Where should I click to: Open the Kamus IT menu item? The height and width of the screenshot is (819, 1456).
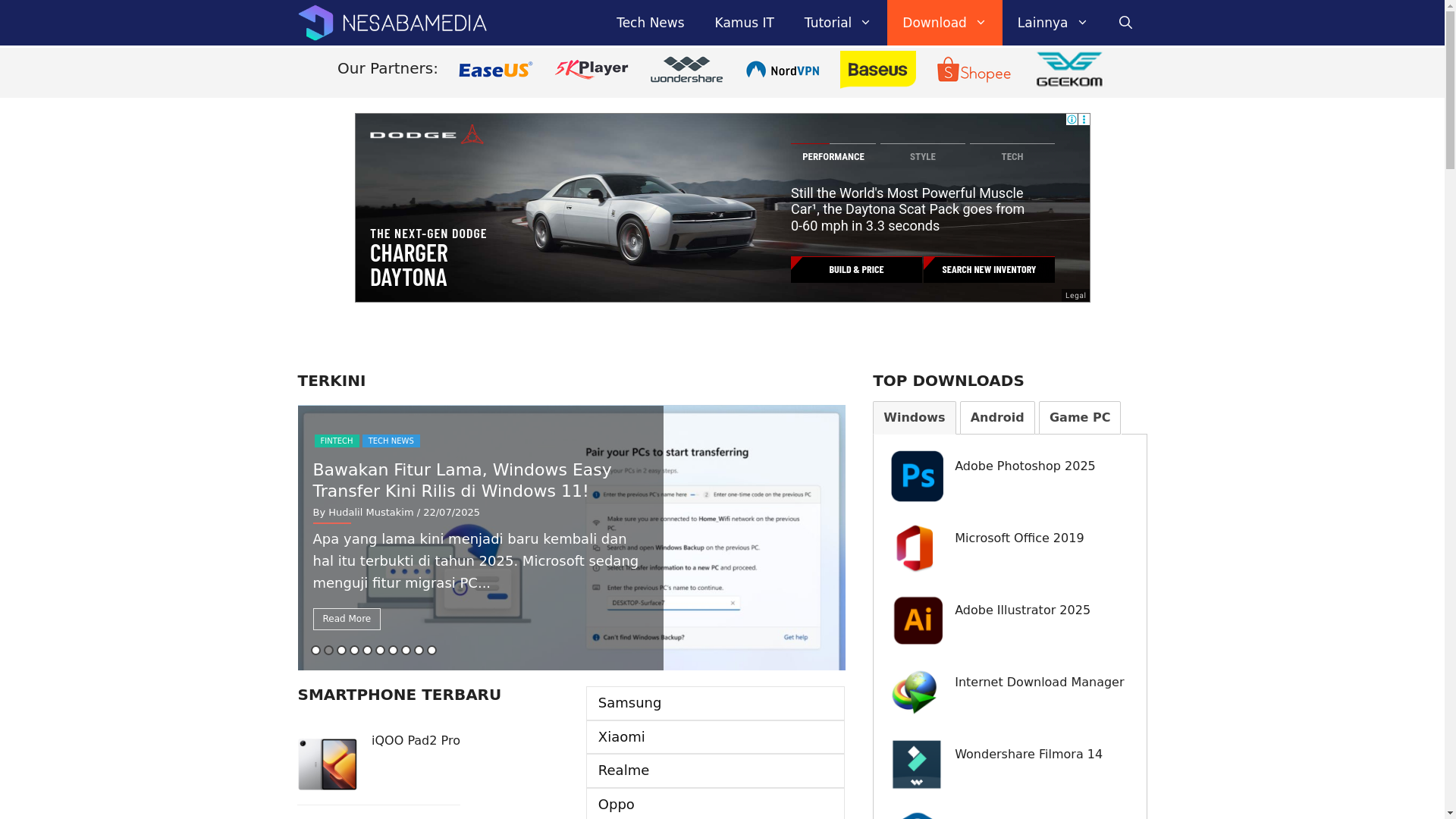tap(744, 23)
